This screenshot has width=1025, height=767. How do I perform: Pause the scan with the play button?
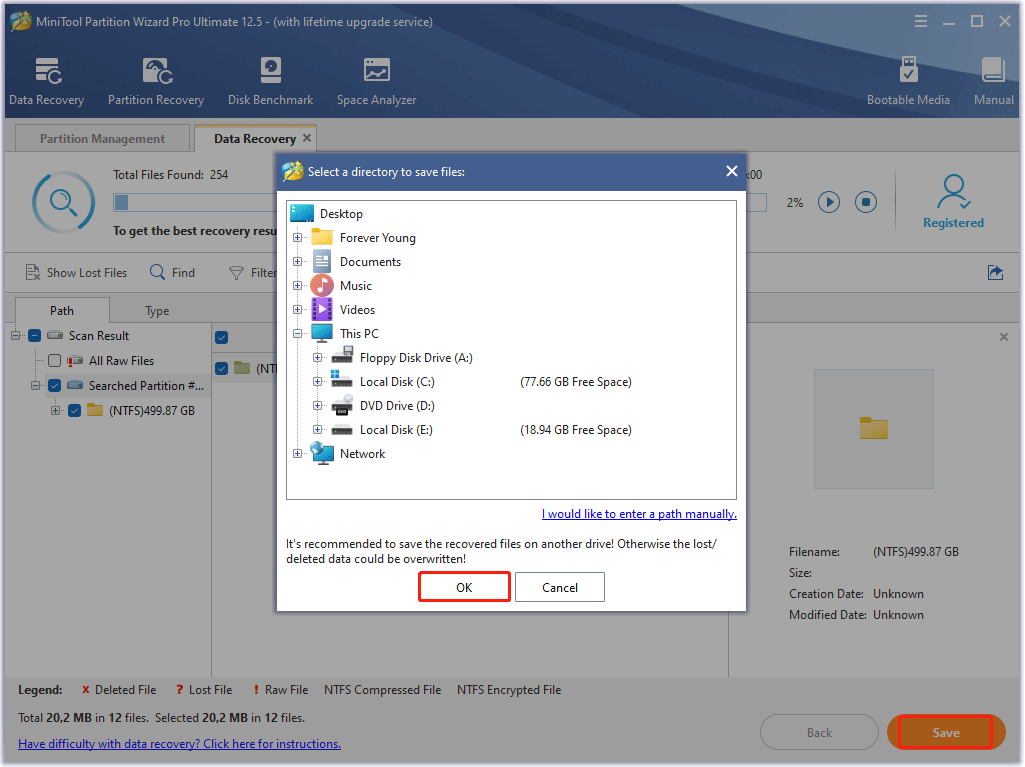pos(829,202)
